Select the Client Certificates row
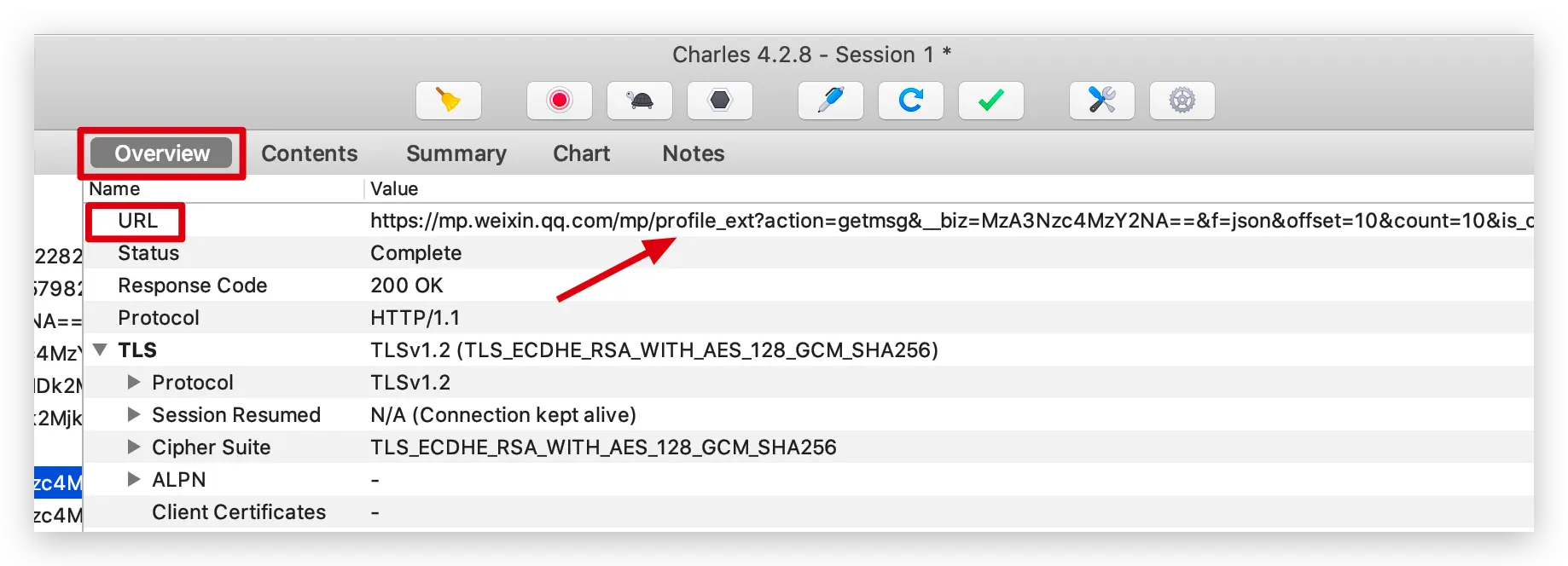This screenshot has height=566, width=1568. (x=809, y=512)
